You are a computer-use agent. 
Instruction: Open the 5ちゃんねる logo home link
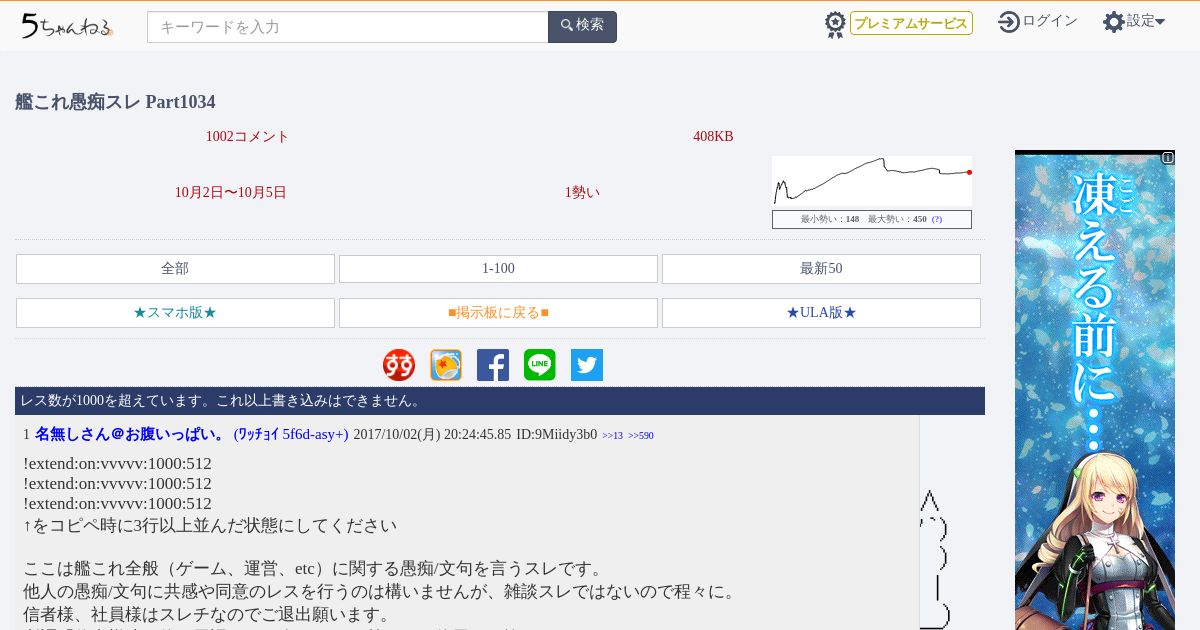pos(66,26)
